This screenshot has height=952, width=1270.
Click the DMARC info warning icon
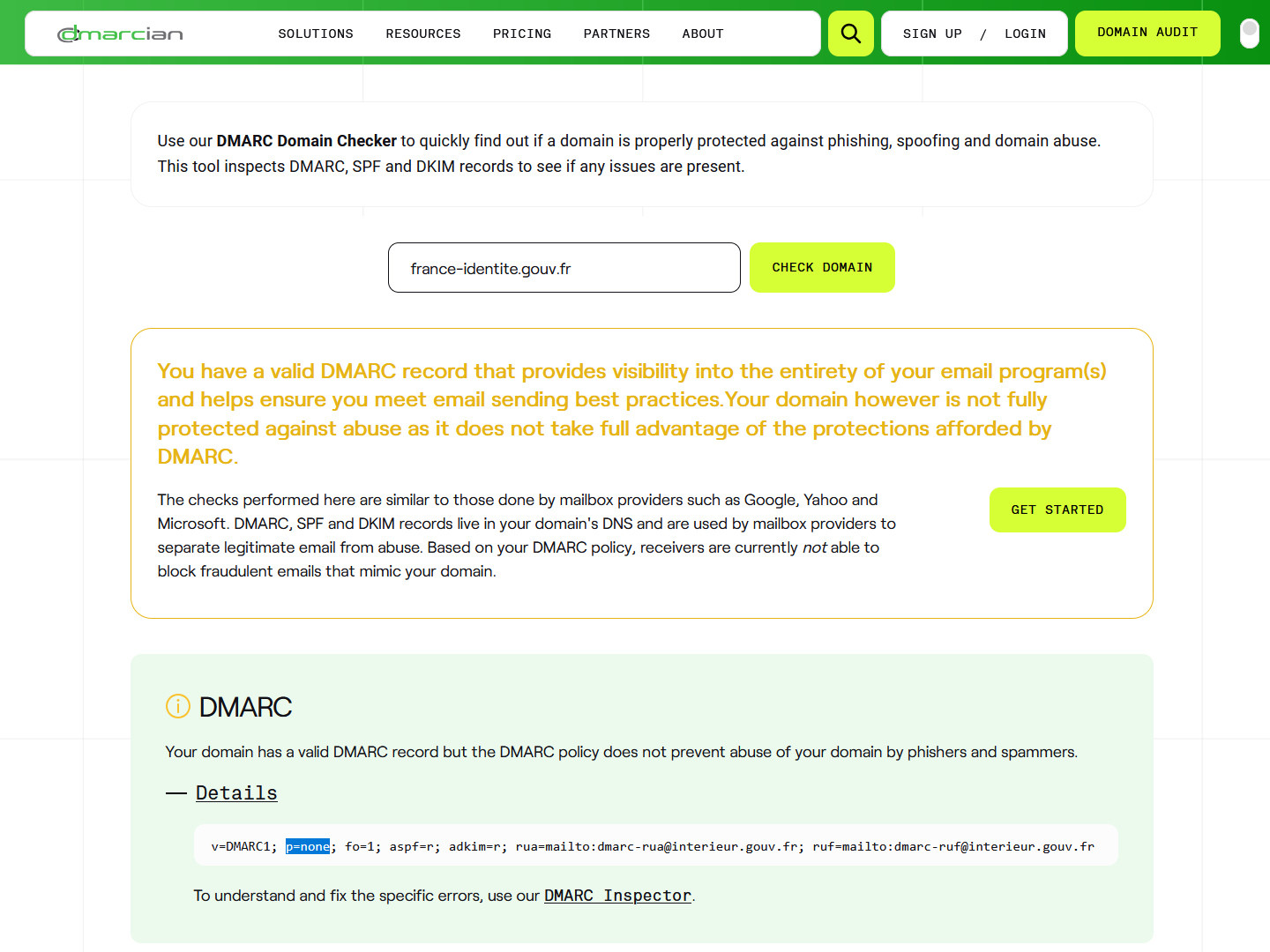[x=178, y=706]
